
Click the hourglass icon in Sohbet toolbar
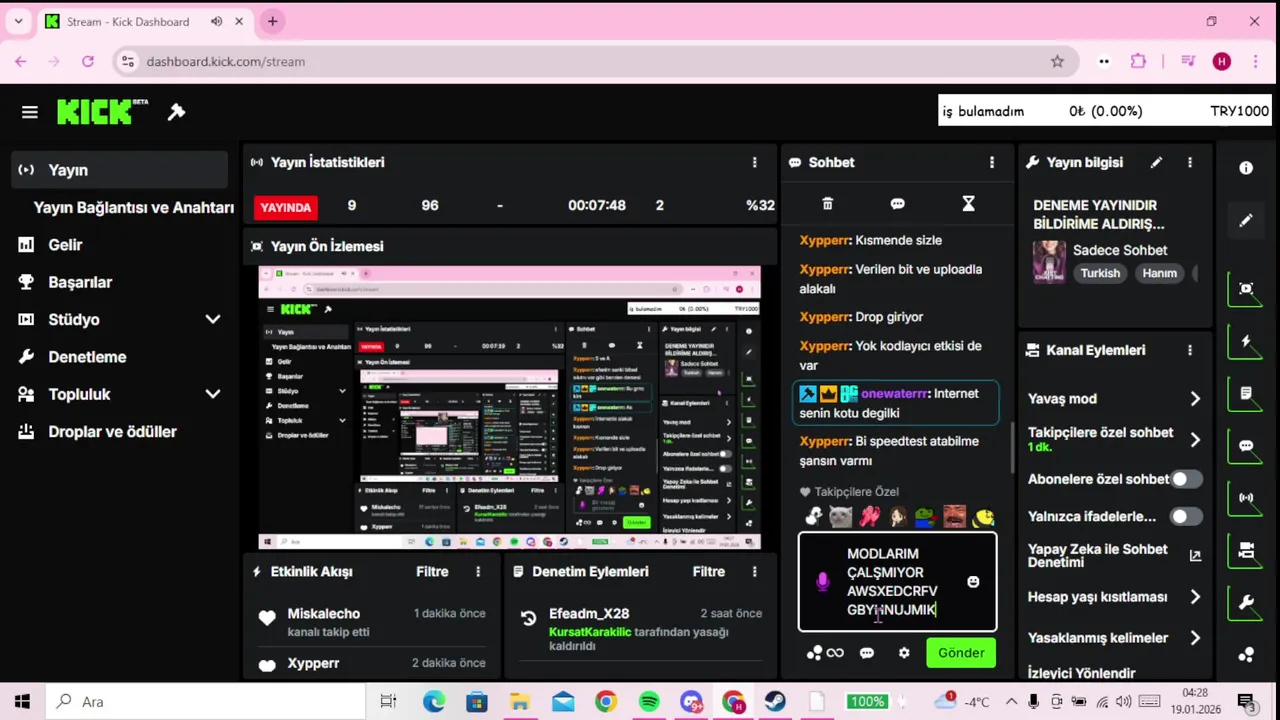click(968, 204)
